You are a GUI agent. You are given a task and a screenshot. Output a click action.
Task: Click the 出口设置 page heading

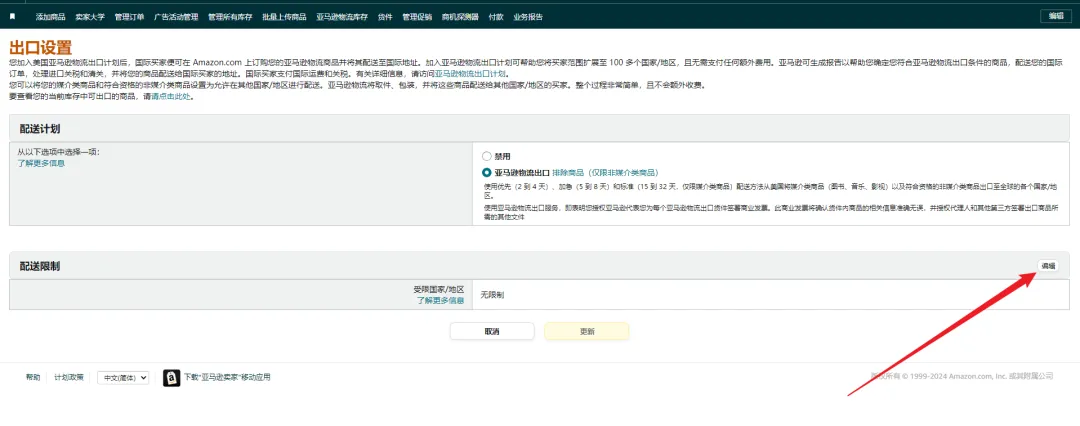[x=41, y=48]
